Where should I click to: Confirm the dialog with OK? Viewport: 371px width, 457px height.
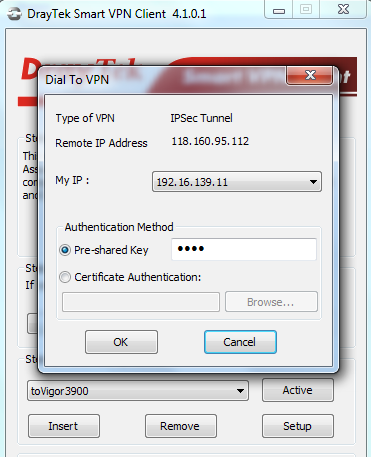pyautogui.click(x=121, y=342)
